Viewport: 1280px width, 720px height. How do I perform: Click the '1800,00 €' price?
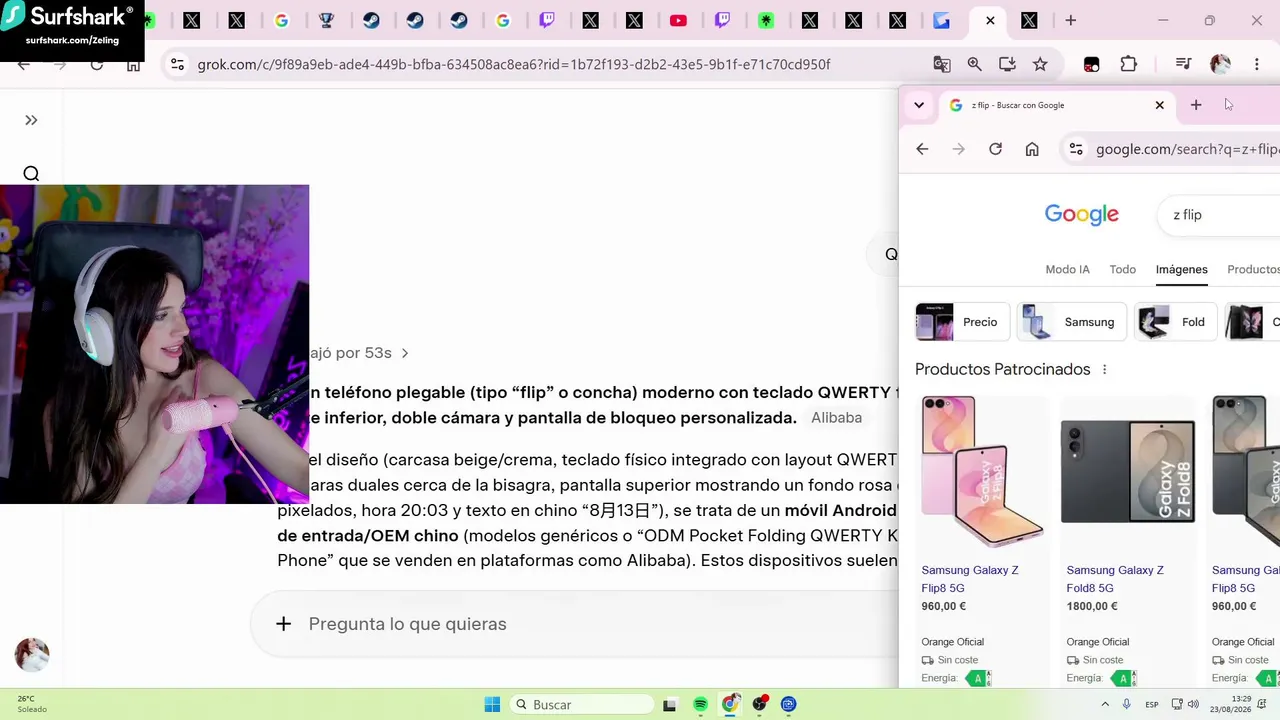(1092, 606)
